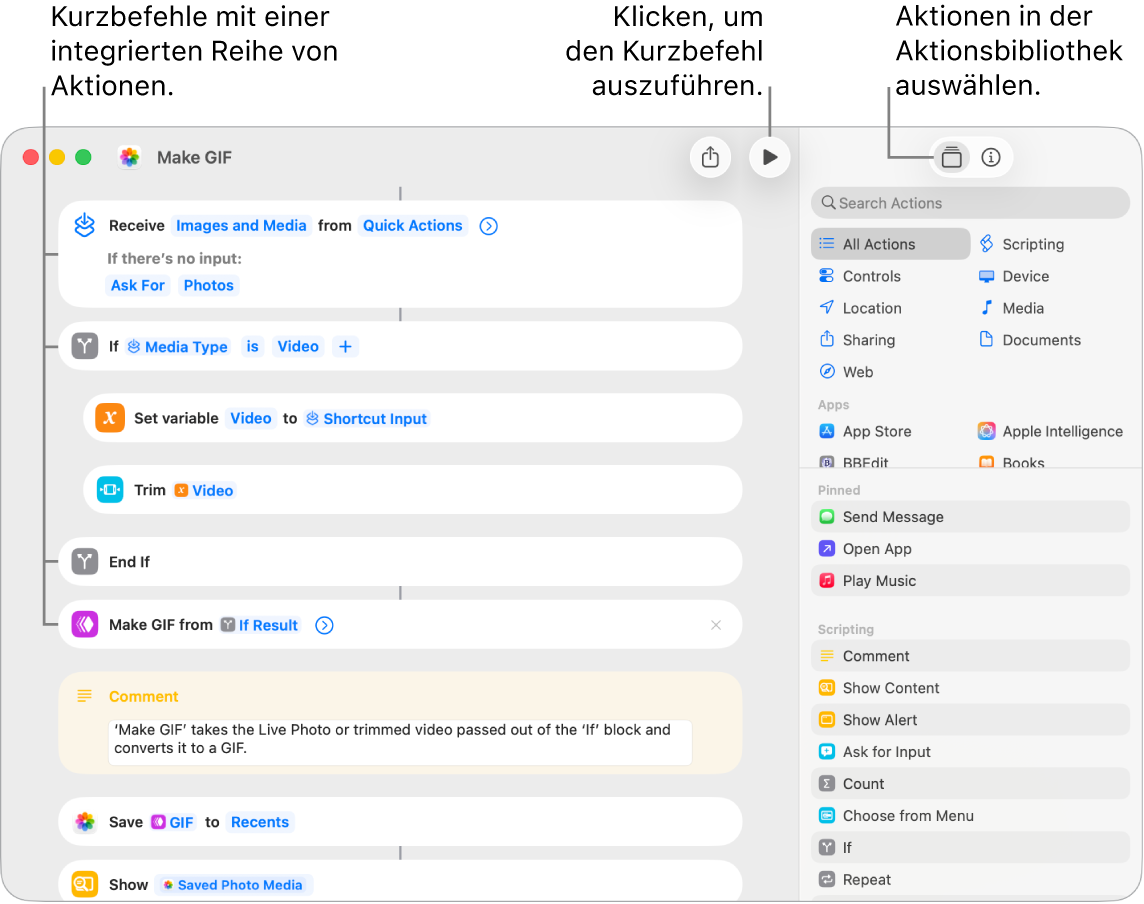Open the shortcut details info icon
1144x904 pixels.
[990, 157]
